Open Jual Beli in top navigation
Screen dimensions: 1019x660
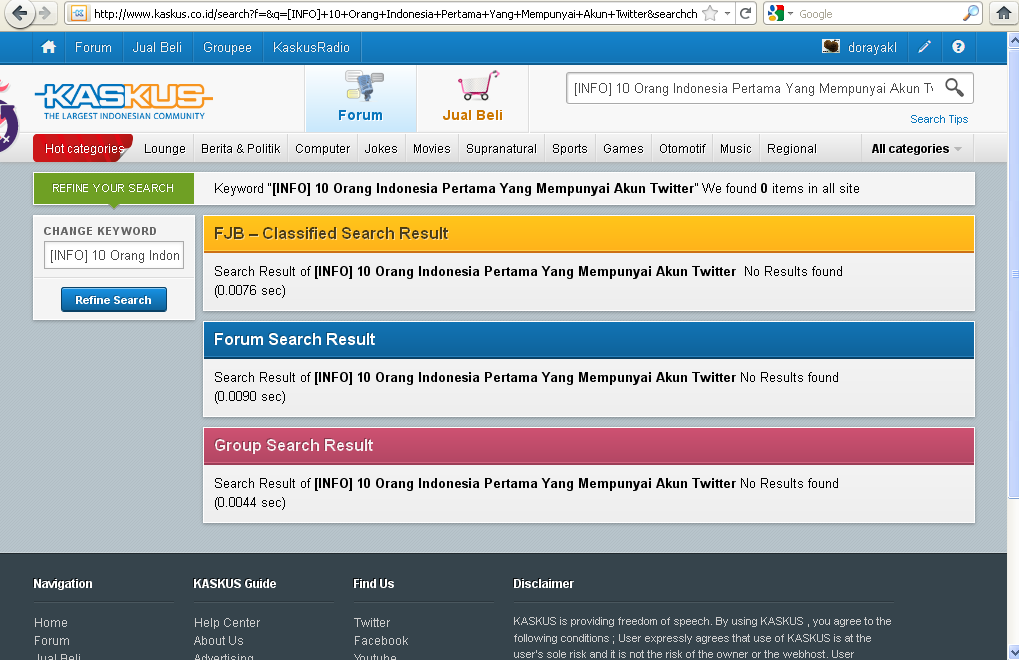(157, 47)
